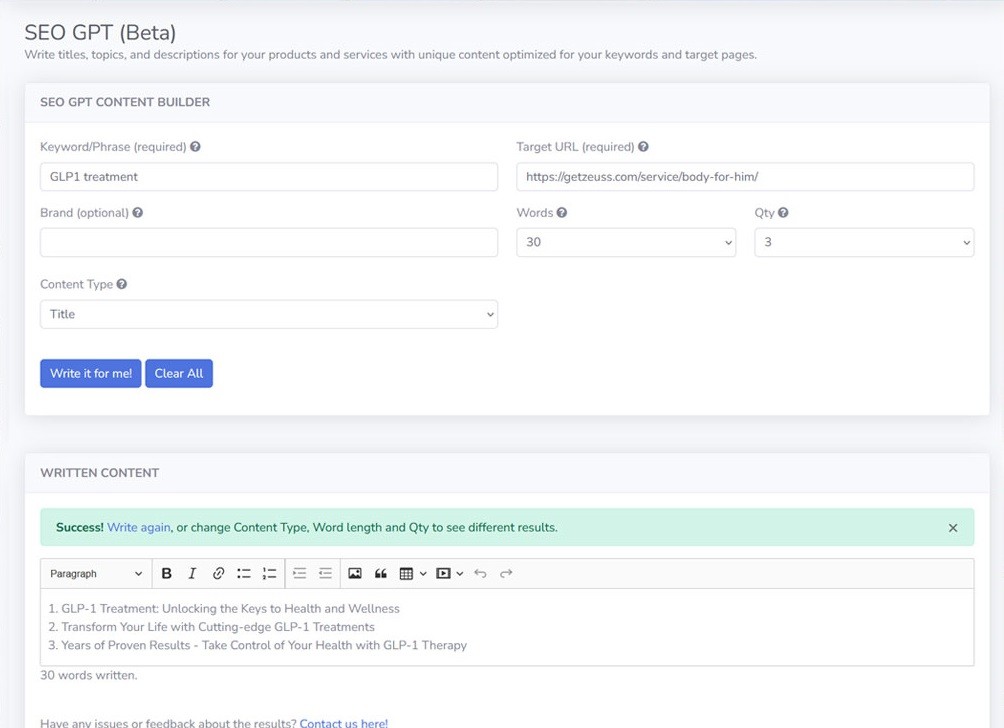Click the decrease indent icon

point(325,574)
